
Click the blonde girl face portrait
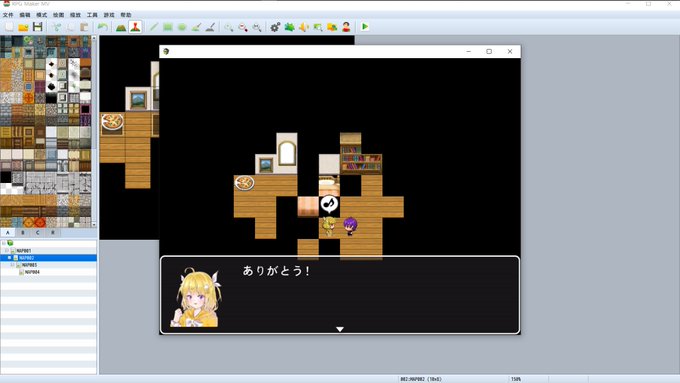(197, 297)
